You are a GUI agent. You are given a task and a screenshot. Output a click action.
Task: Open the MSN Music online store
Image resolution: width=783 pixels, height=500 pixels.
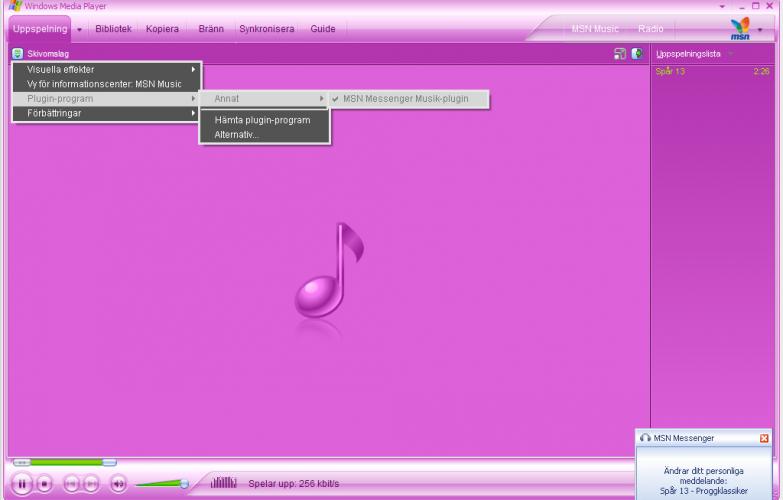[x=595, y=29]
